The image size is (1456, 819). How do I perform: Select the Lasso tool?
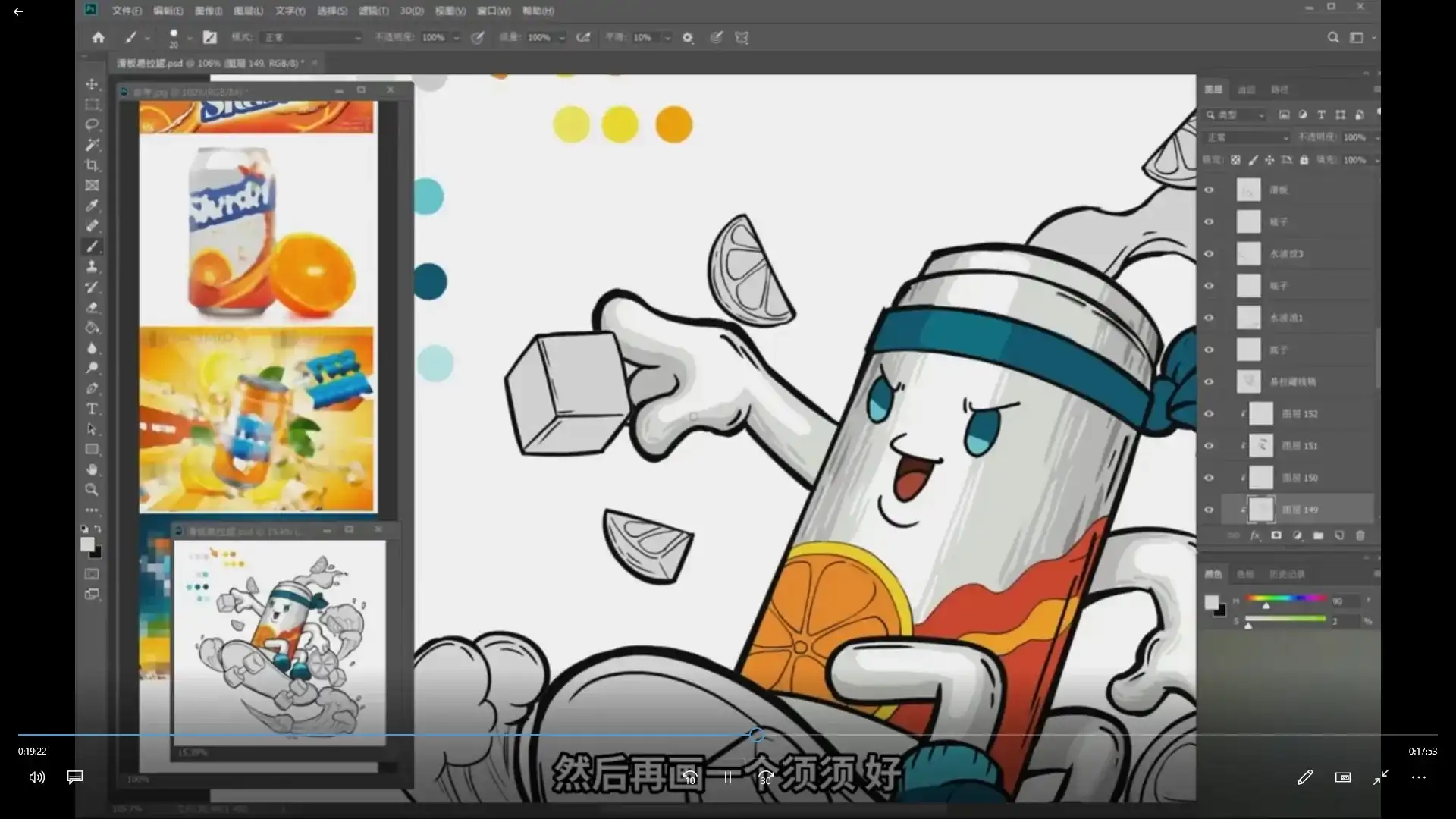point(92,124)
